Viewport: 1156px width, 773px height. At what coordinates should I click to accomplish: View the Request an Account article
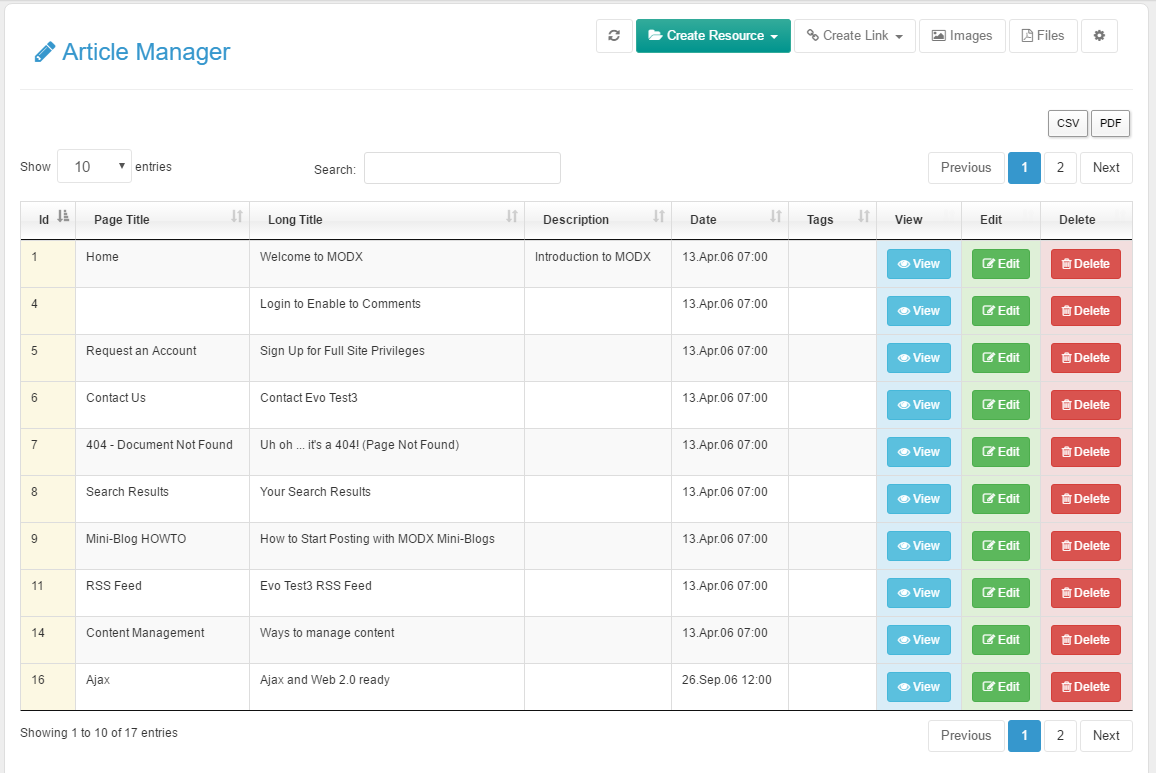tap(919, 358)
